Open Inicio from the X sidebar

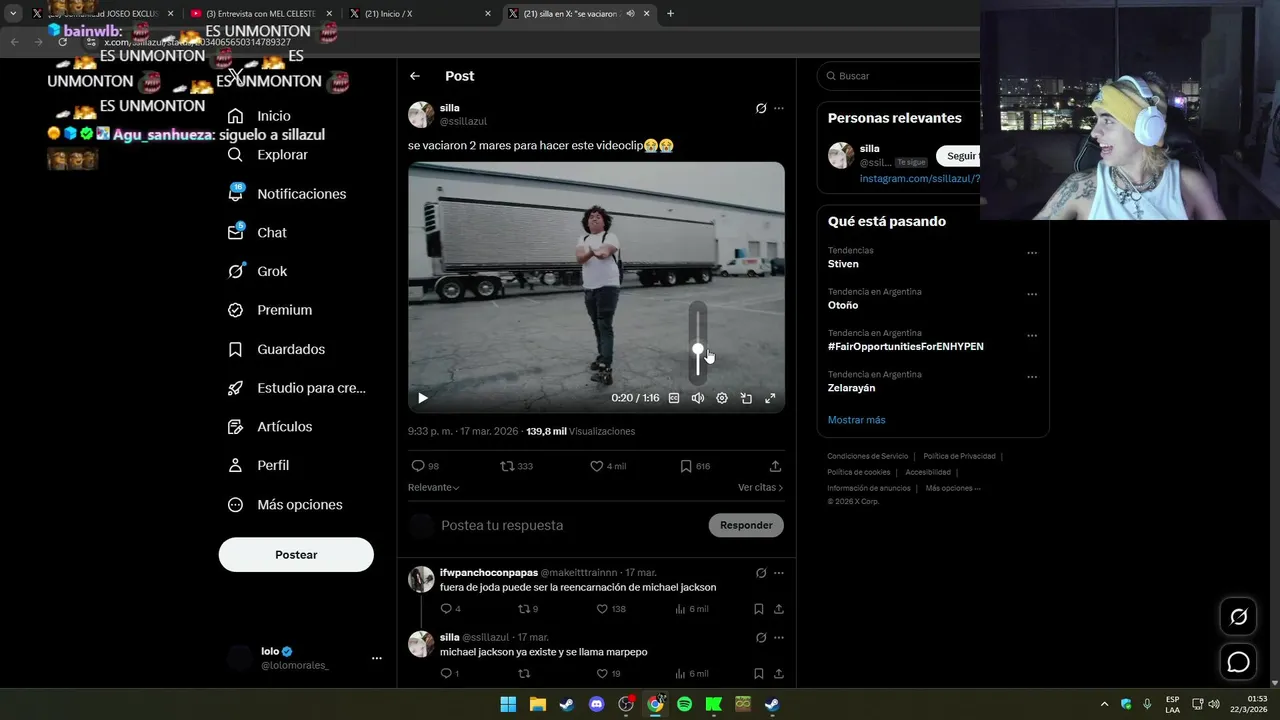[259, 116]
